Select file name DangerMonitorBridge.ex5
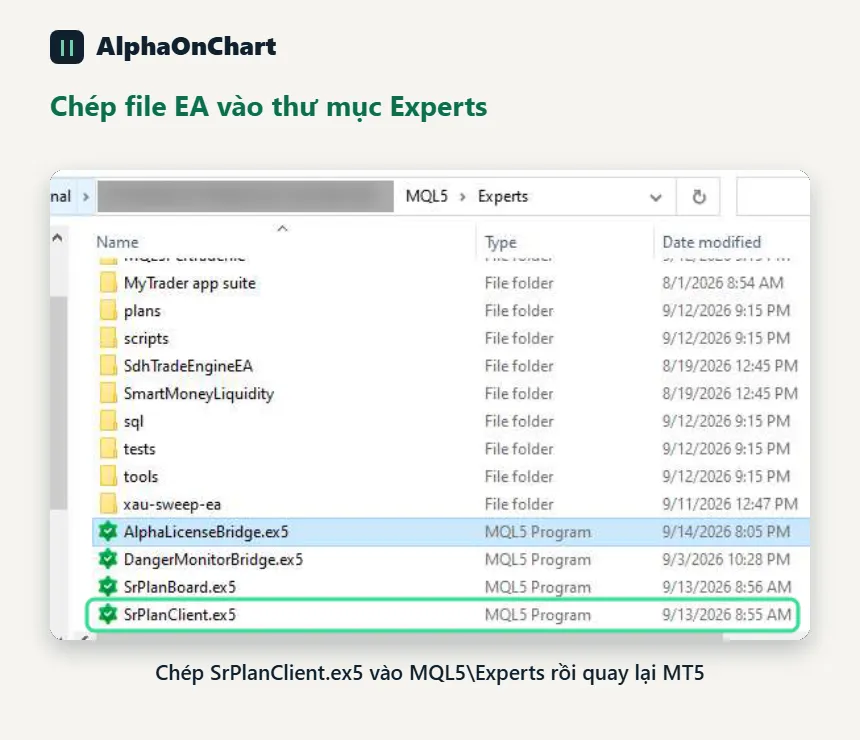Viewport: 860px width, 740px height. point(213,560)
